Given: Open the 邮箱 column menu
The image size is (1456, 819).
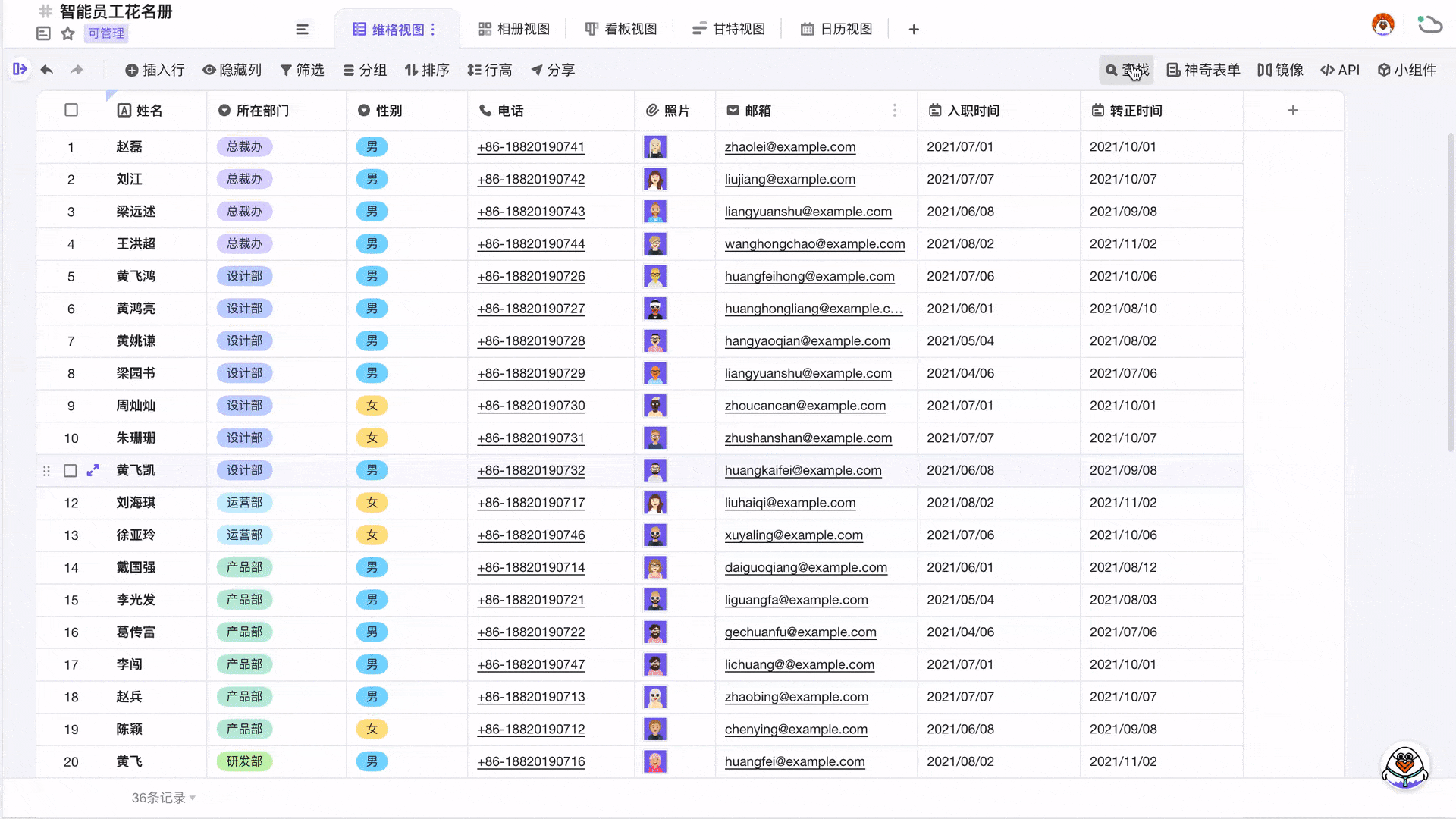Looking at the screenshot, I should (x=895, y=111).
